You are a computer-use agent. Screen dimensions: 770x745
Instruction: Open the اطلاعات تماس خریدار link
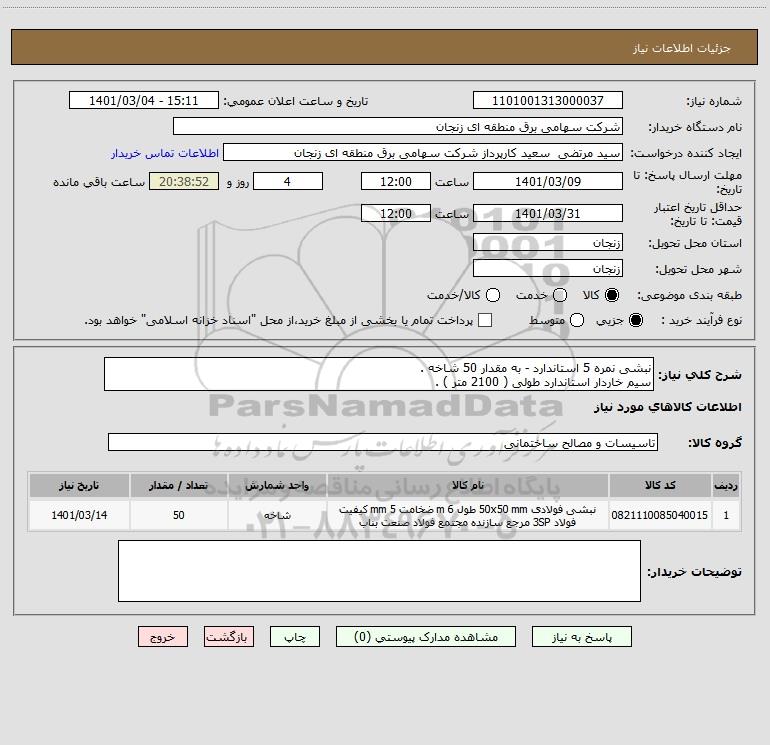coord(165,153)
